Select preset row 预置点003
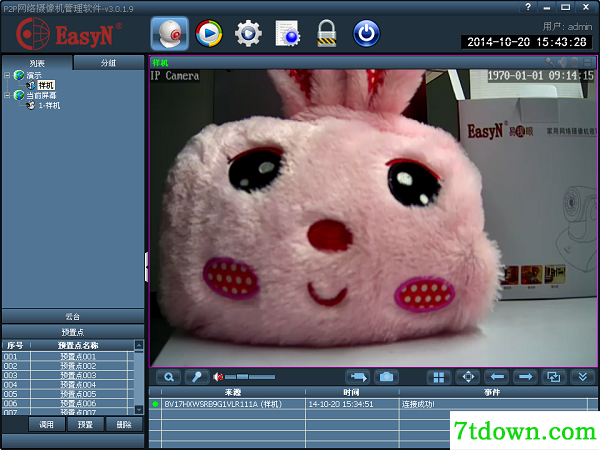600x450 pixels. click(68, 375)
